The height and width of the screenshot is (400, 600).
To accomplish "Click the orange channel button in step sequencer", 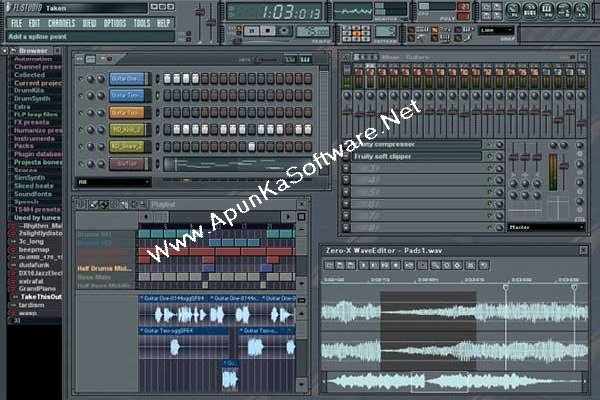I will (x=127, y=113).
